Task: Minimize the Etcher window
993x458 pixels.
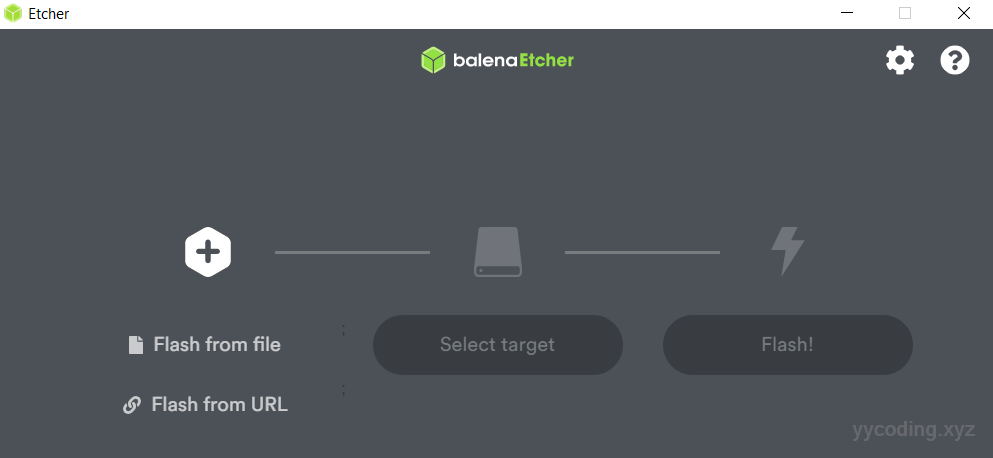Action: pyautogui.click(x=847, y=14)
